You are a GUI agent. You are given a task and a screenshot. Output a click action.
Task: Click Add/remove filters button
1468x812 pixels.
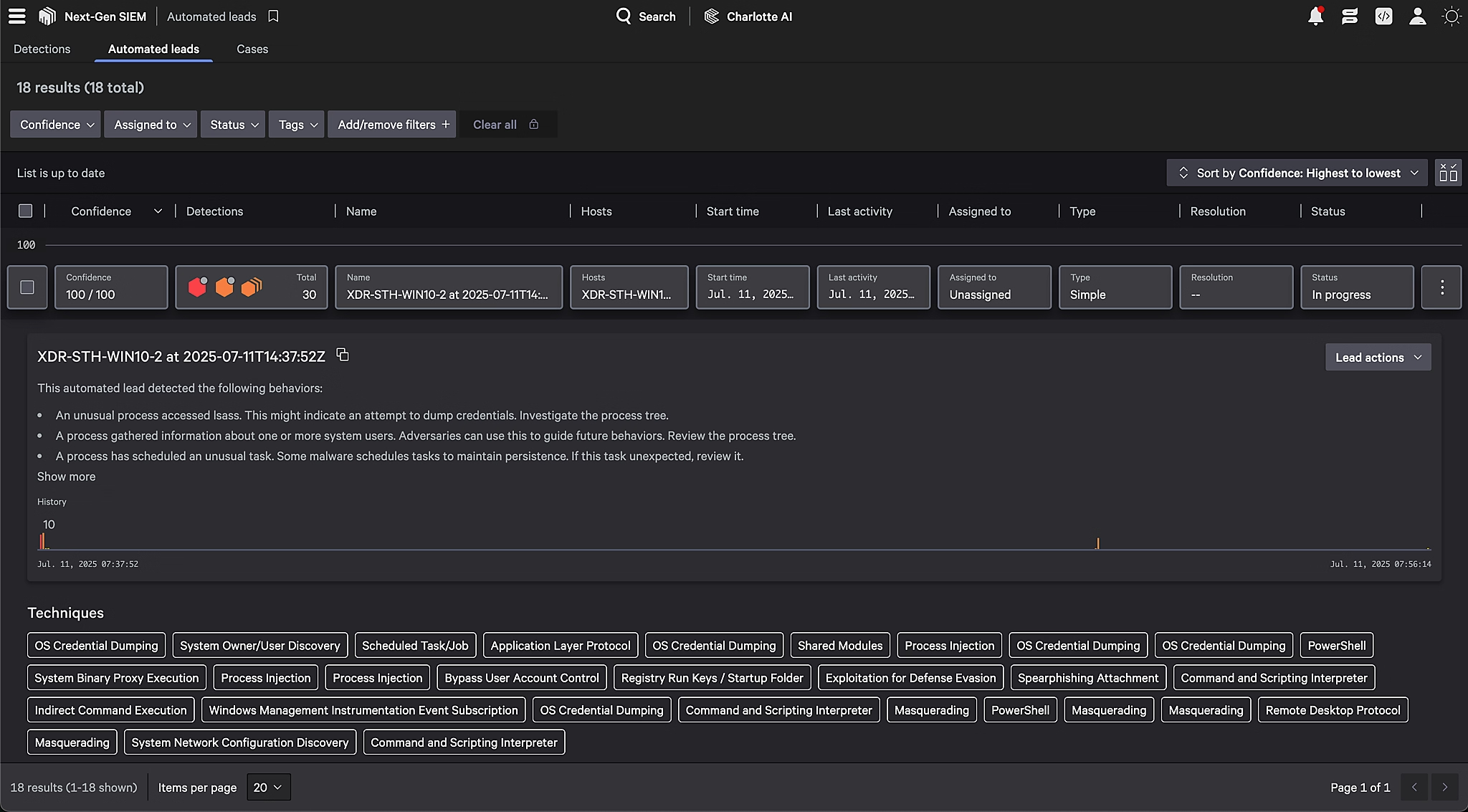393,124
